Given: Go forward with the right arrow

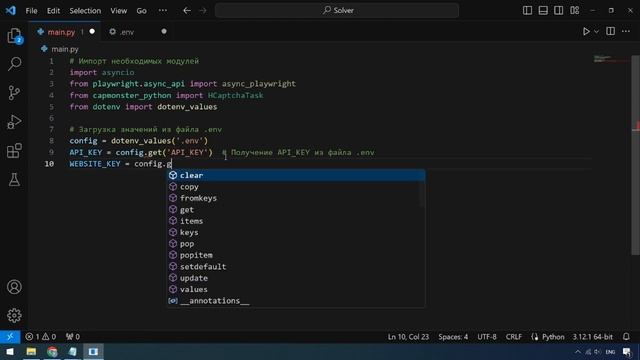Looking at the screenshot, I should click(x=203, y=11).
